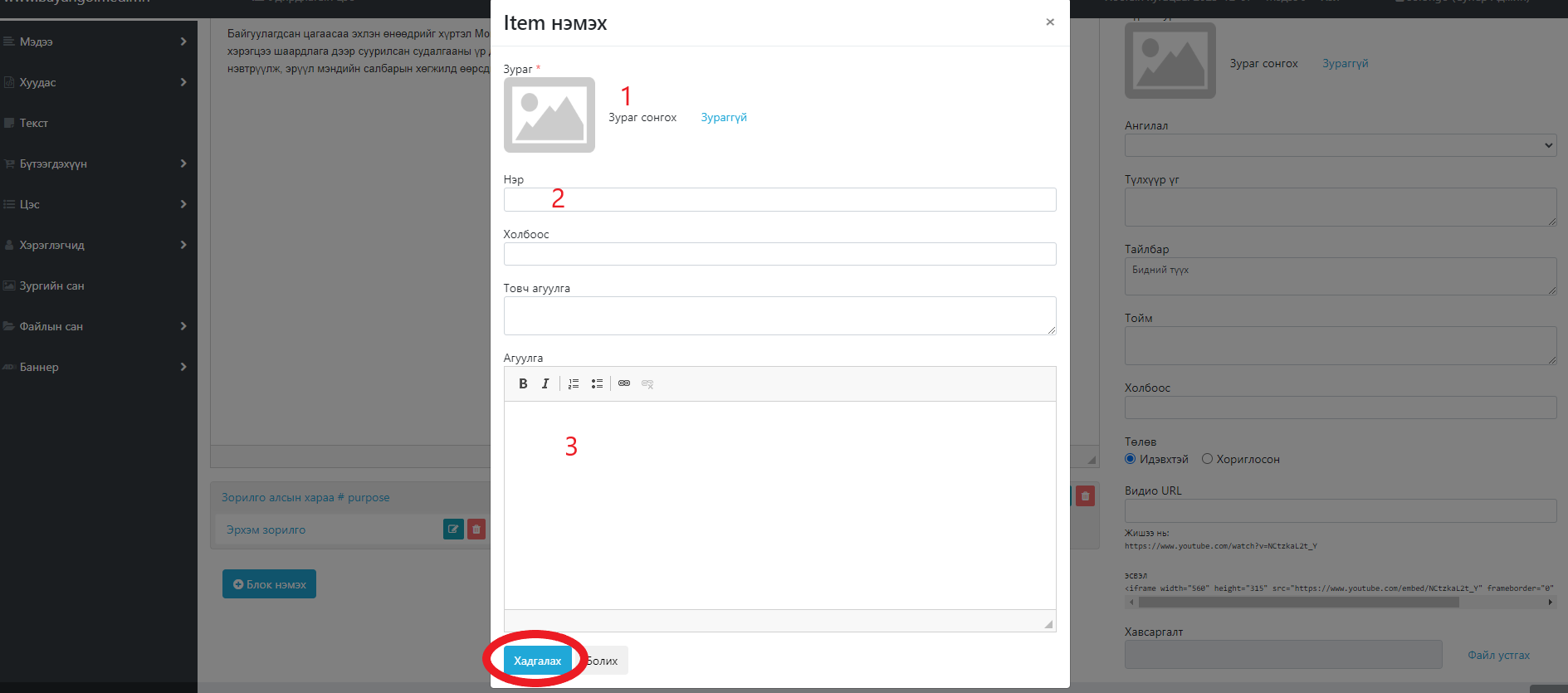The image size is (1568, 693).
Task: Click red delete icon beside Эрхэм зорилго
Action: click(476, 530)
